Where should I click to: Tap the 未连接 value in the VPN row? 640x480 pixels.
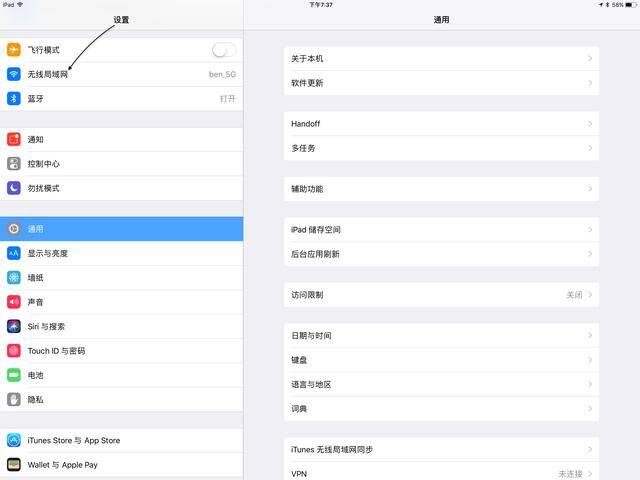[x=570, y=474]
